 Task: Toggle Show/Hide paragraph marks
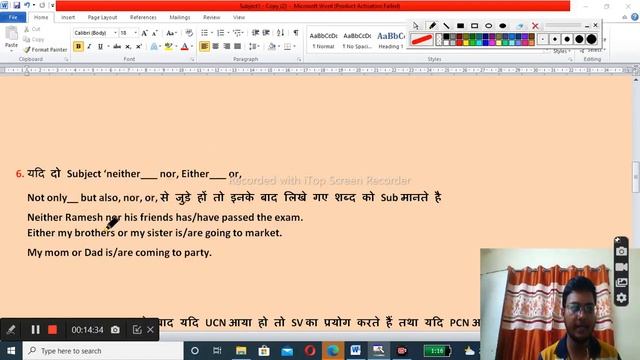pyautogui.click(x=296, y=33)
